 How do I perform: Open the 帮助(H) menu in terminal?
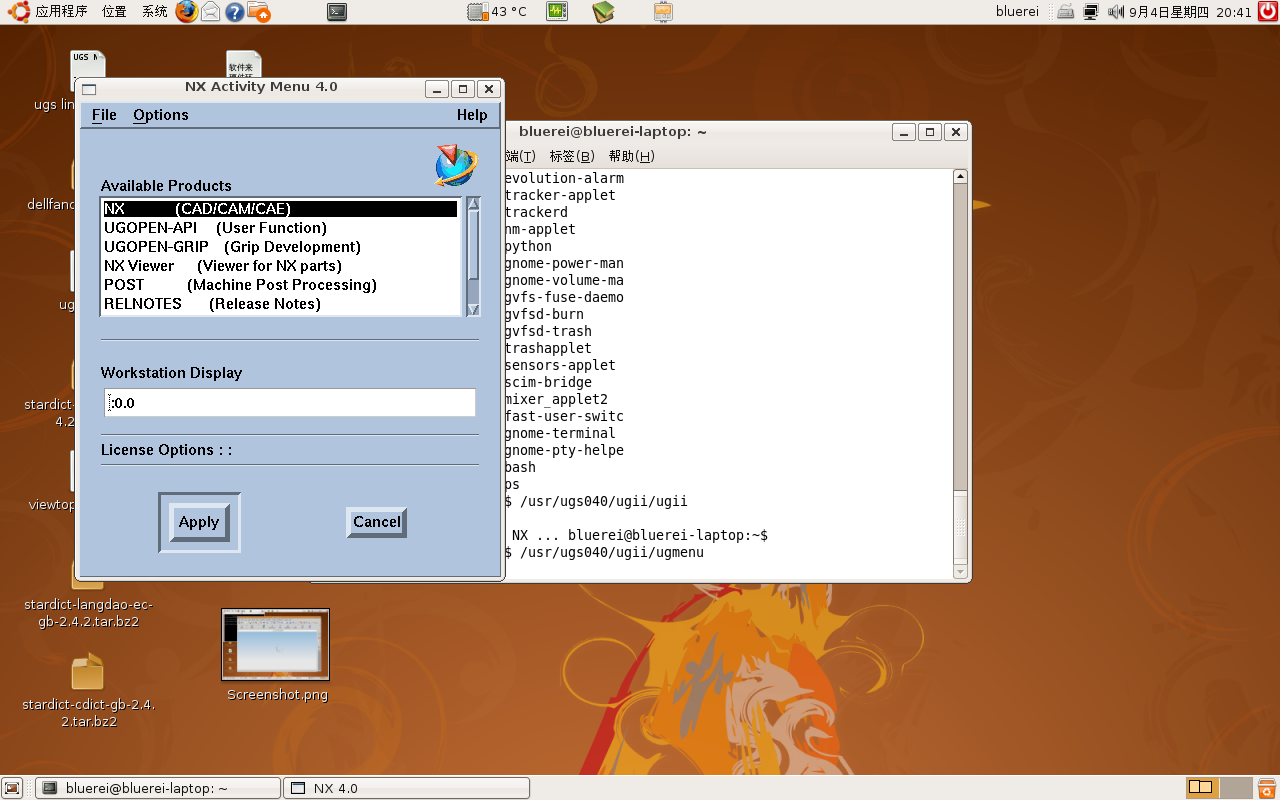coord(631,156)
